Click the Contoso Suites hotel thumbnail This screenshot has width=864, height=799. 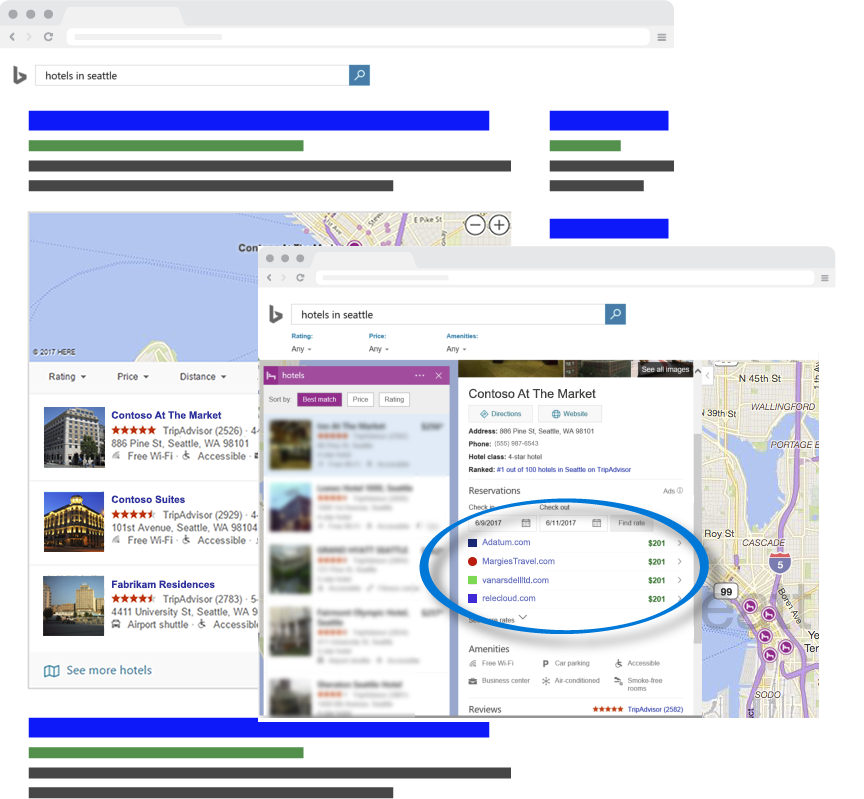(x=74, y=521)
